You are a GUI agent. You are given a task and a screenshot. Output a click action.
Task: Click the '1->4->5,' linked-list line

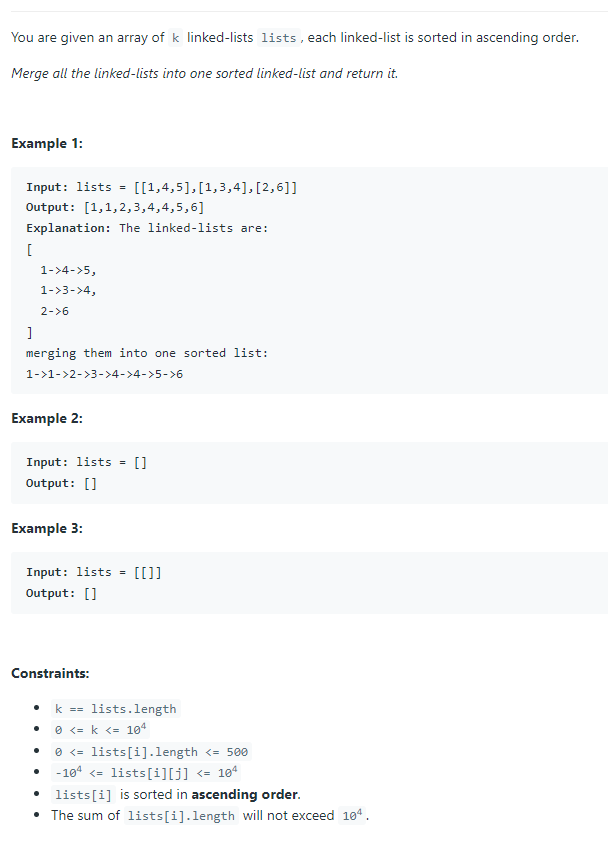pyautogui.click(x=68, y=270)
